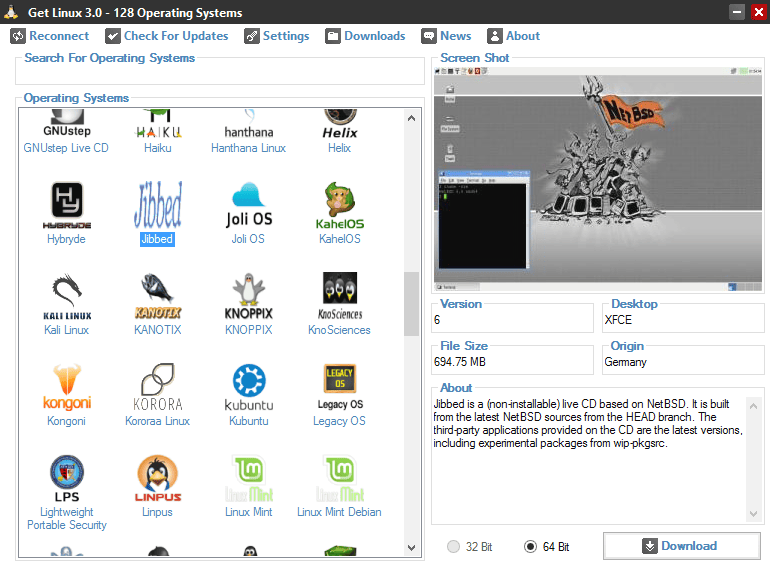Click the Jibbed logo

[x=158, y=205]
